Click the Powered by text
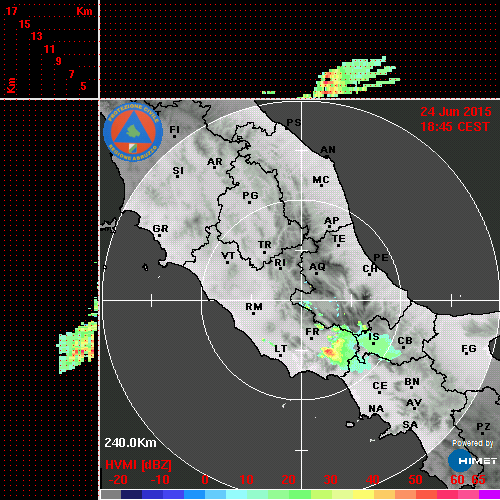 pyautogui.click(x=472, y=443)
